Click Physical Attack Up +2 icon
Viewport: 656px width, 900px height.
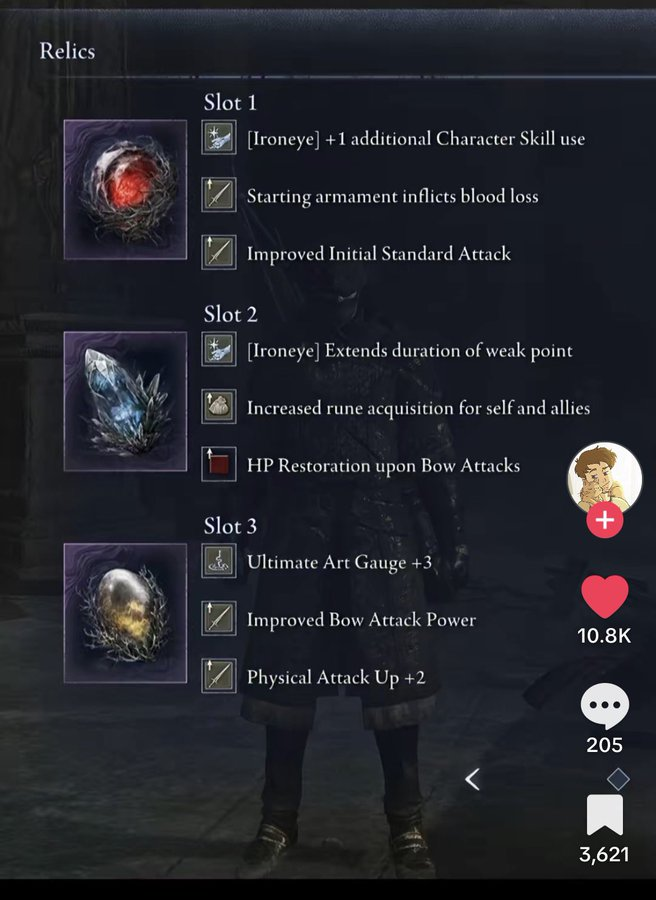(x=219, y=676)
